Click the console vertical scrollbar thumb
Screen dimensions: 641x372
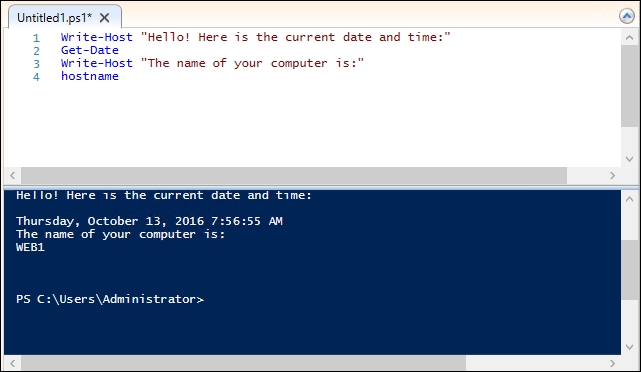(x=629, y=270)
